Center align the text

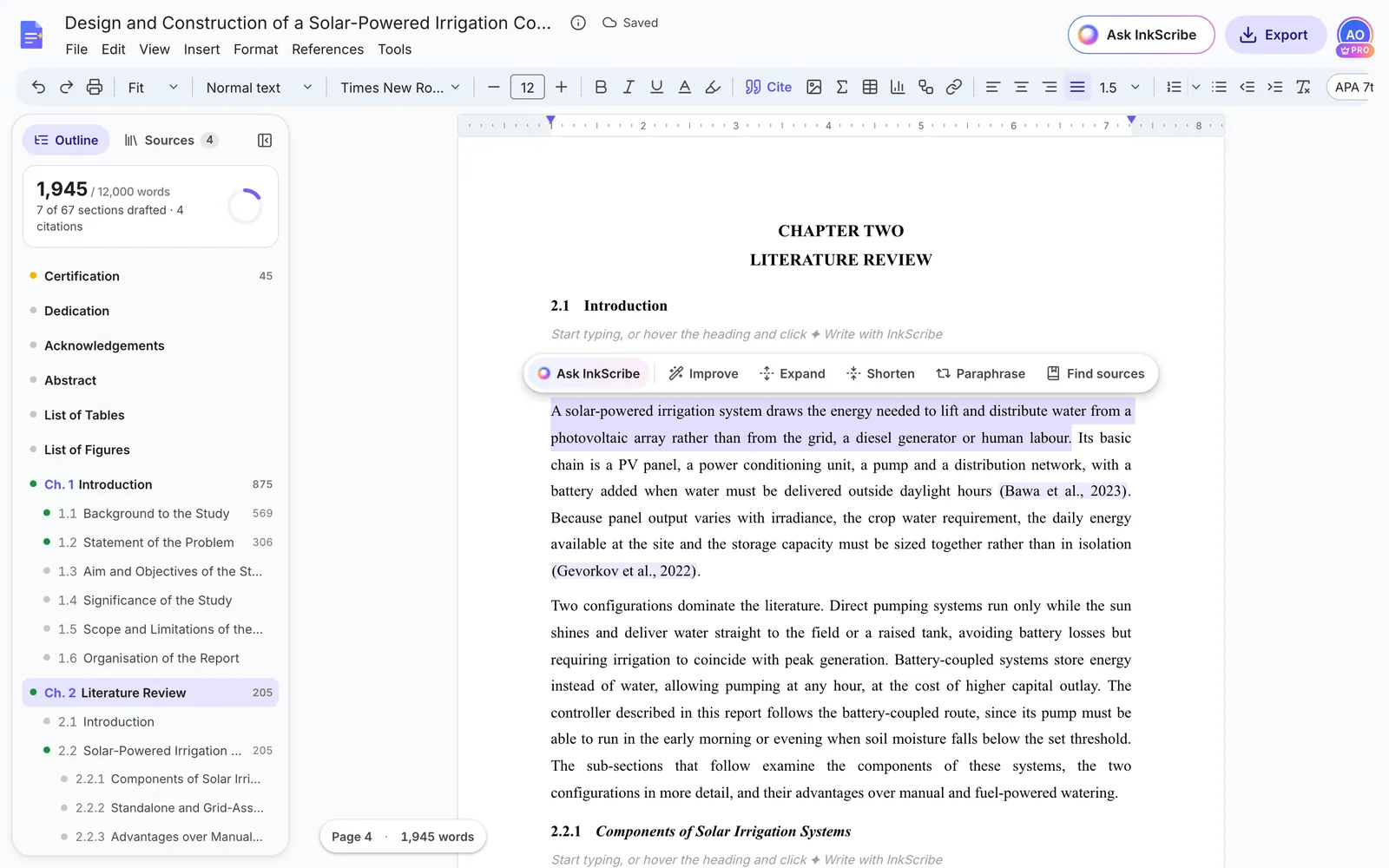pos(1021,87)
